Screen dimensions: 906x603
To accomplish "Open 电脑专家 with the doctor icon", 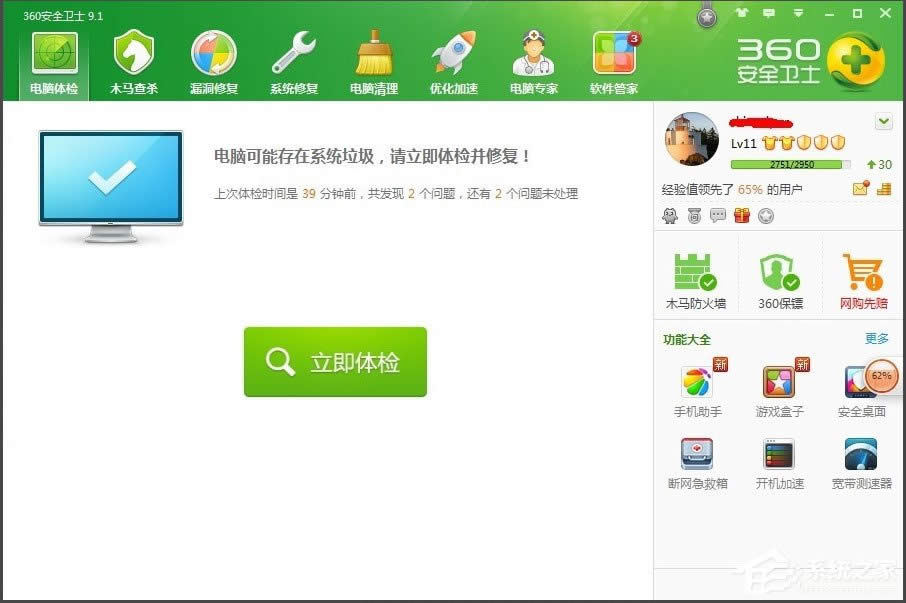I will coord(533,58).
